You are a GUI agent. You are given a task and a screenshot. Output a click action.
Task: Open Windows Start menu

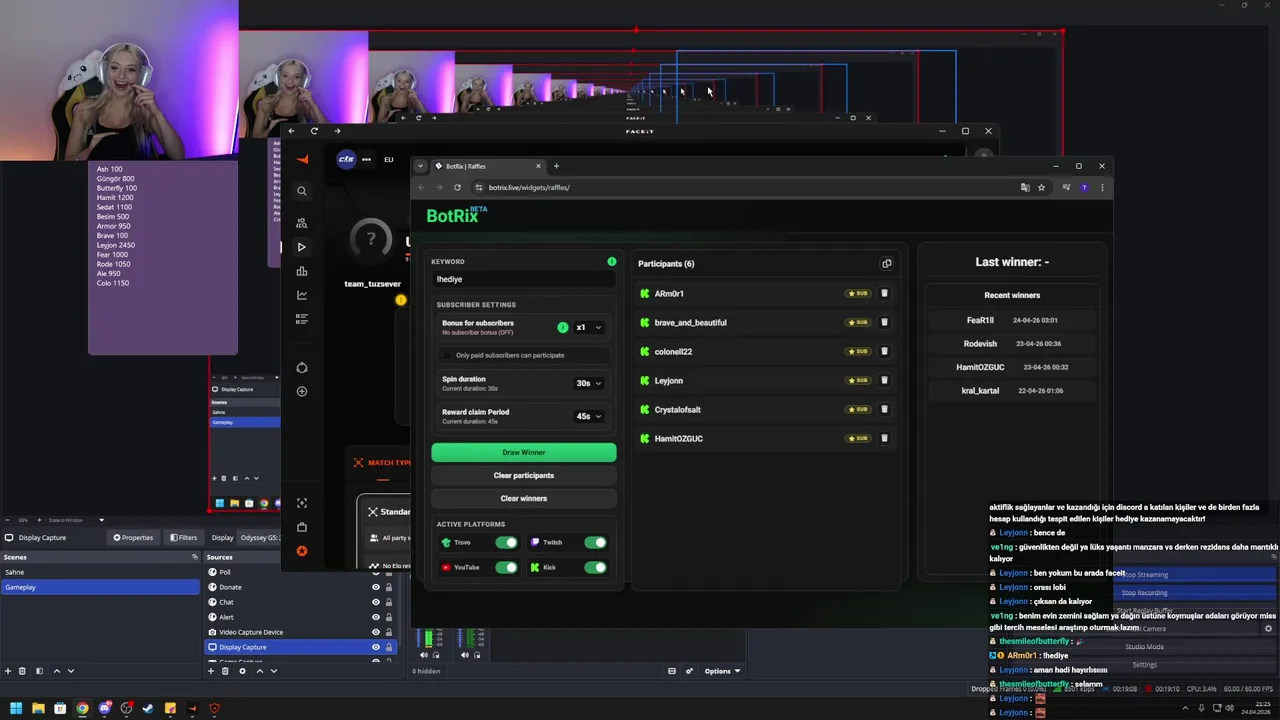coord(16,708)
